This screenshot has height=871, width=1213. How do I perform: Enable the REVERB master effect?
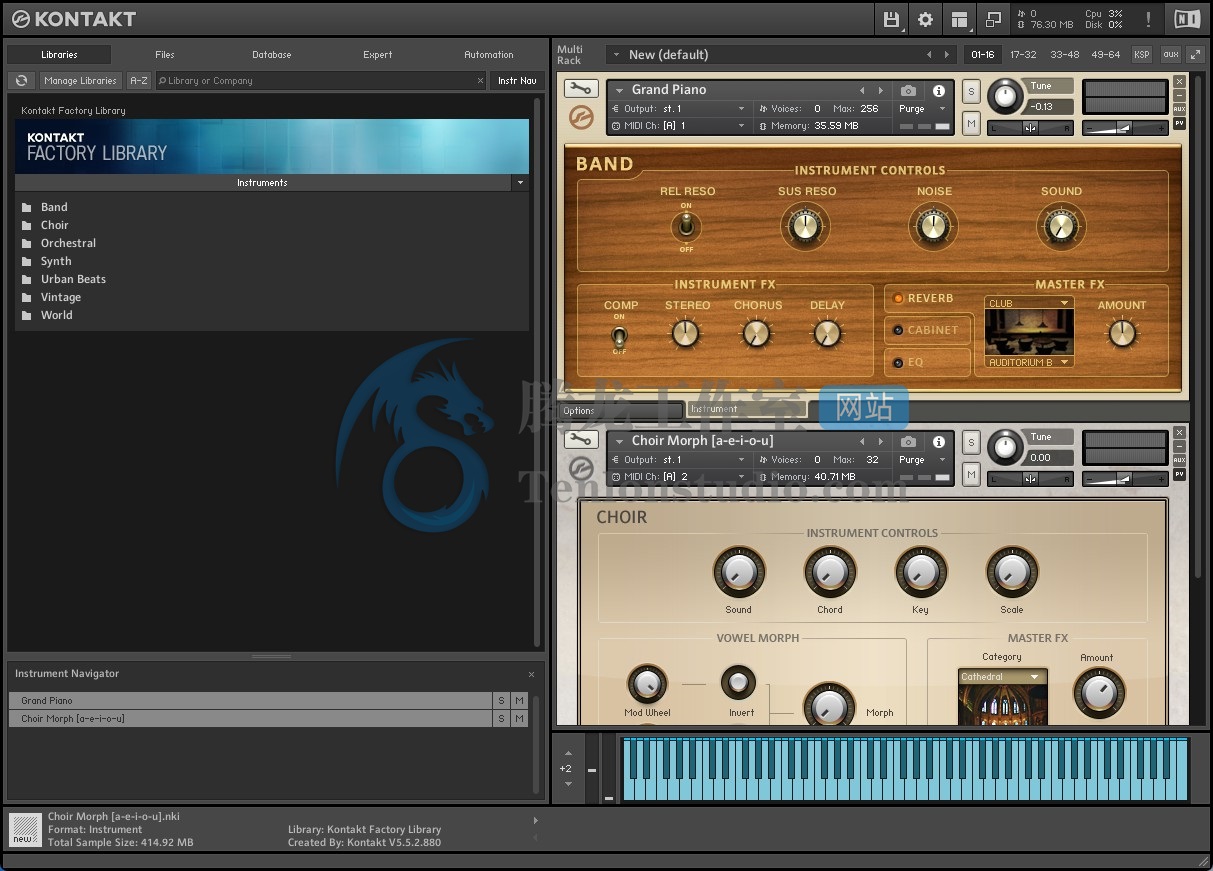[x=898, y=298]
